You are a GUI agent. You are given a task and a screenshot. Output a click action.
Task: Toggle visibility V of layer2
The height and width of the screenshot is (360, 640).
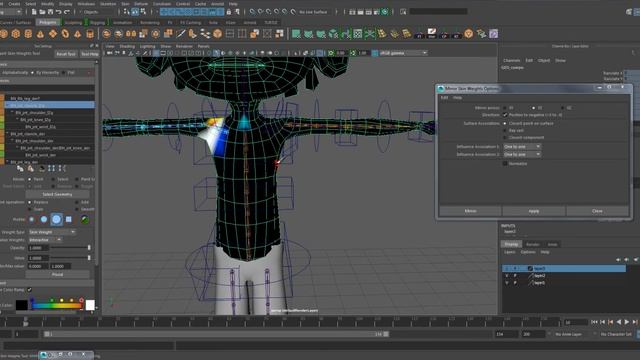tap(507, 276)
